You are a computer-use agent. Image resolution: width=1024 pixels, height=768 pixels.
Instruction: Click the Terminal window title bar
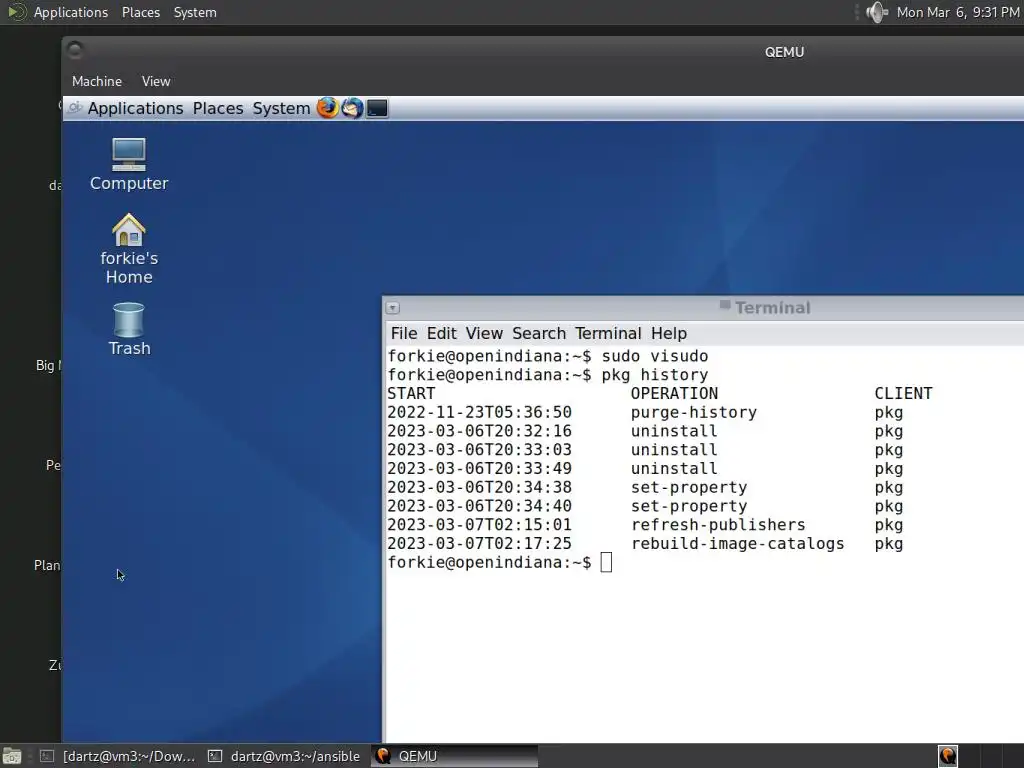[703, 308]
